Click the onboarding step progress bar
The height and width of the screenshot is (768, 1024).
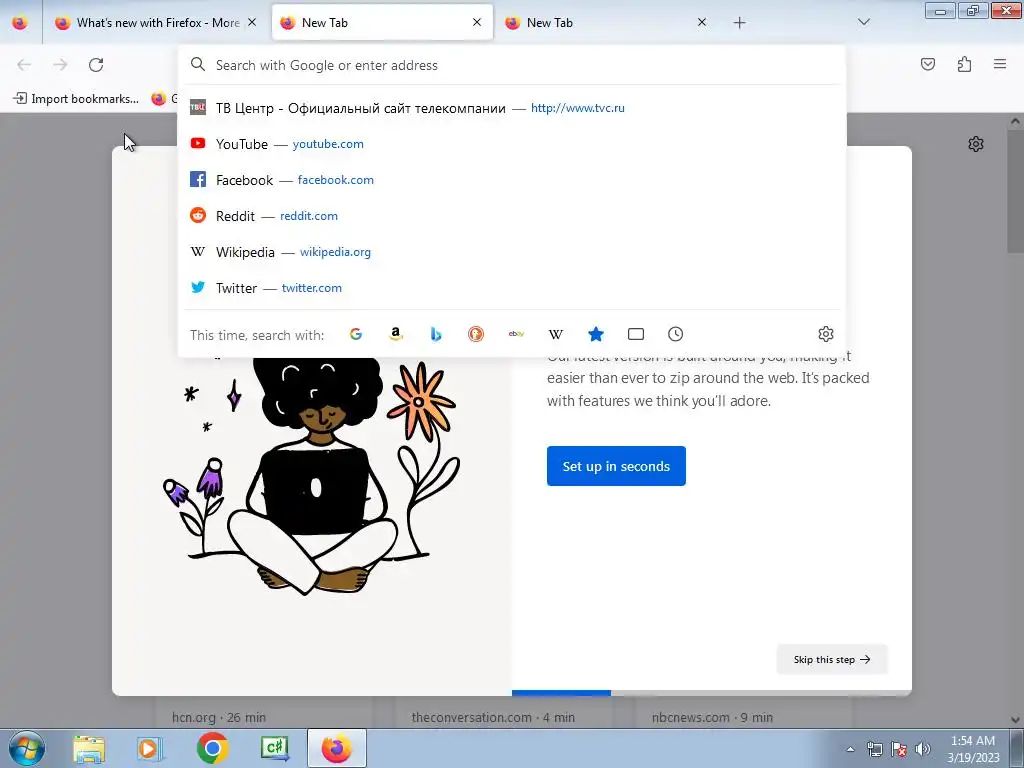(712, 692)
